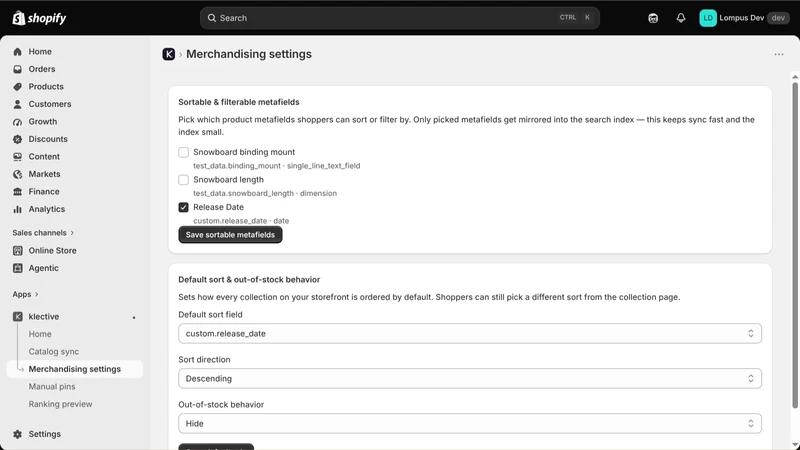The image size is (800, 450).
Task: Click the Search input field
Action: click(399, 18)
